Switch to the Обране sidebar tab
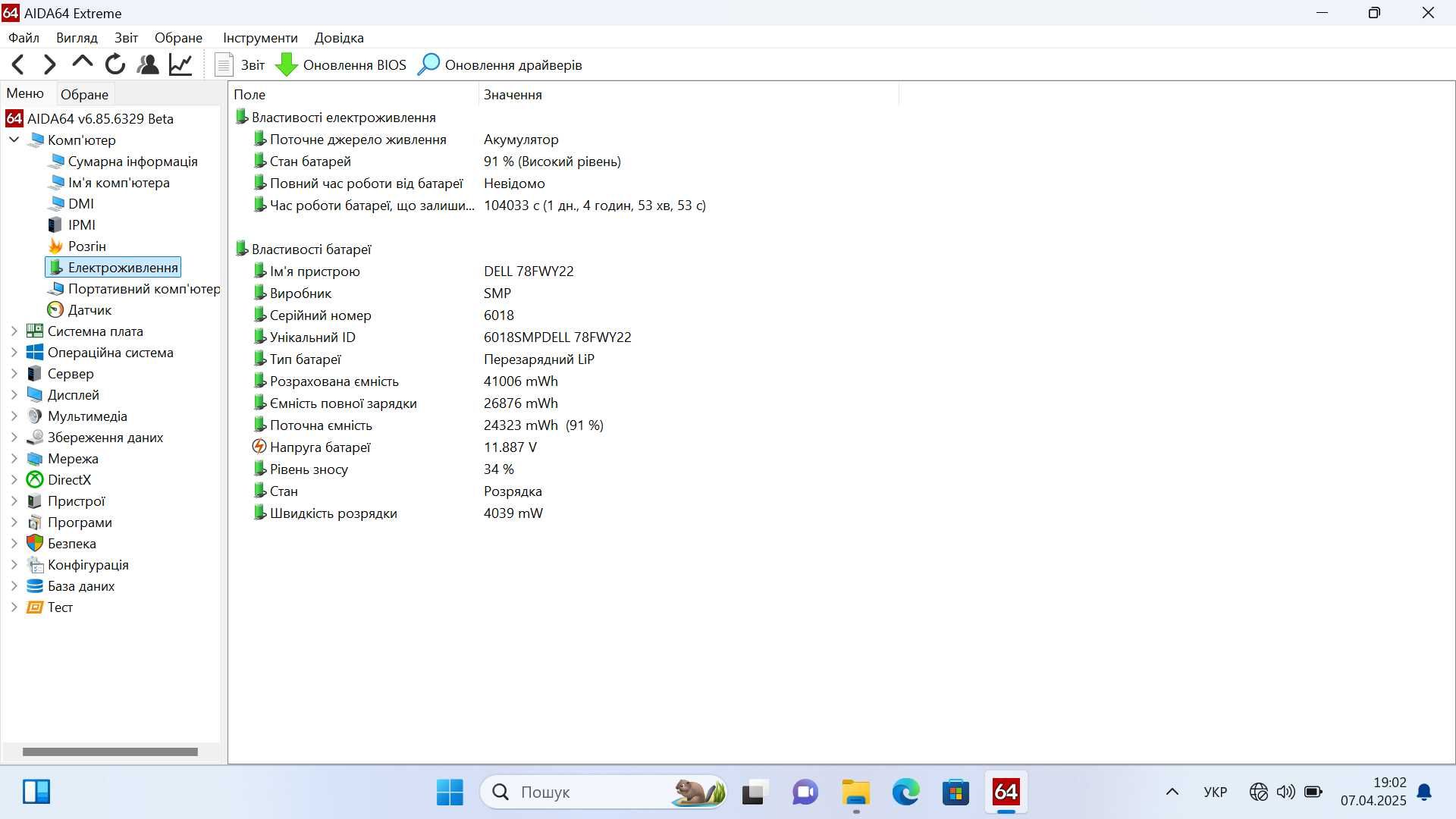 click(x=84, y=95)
